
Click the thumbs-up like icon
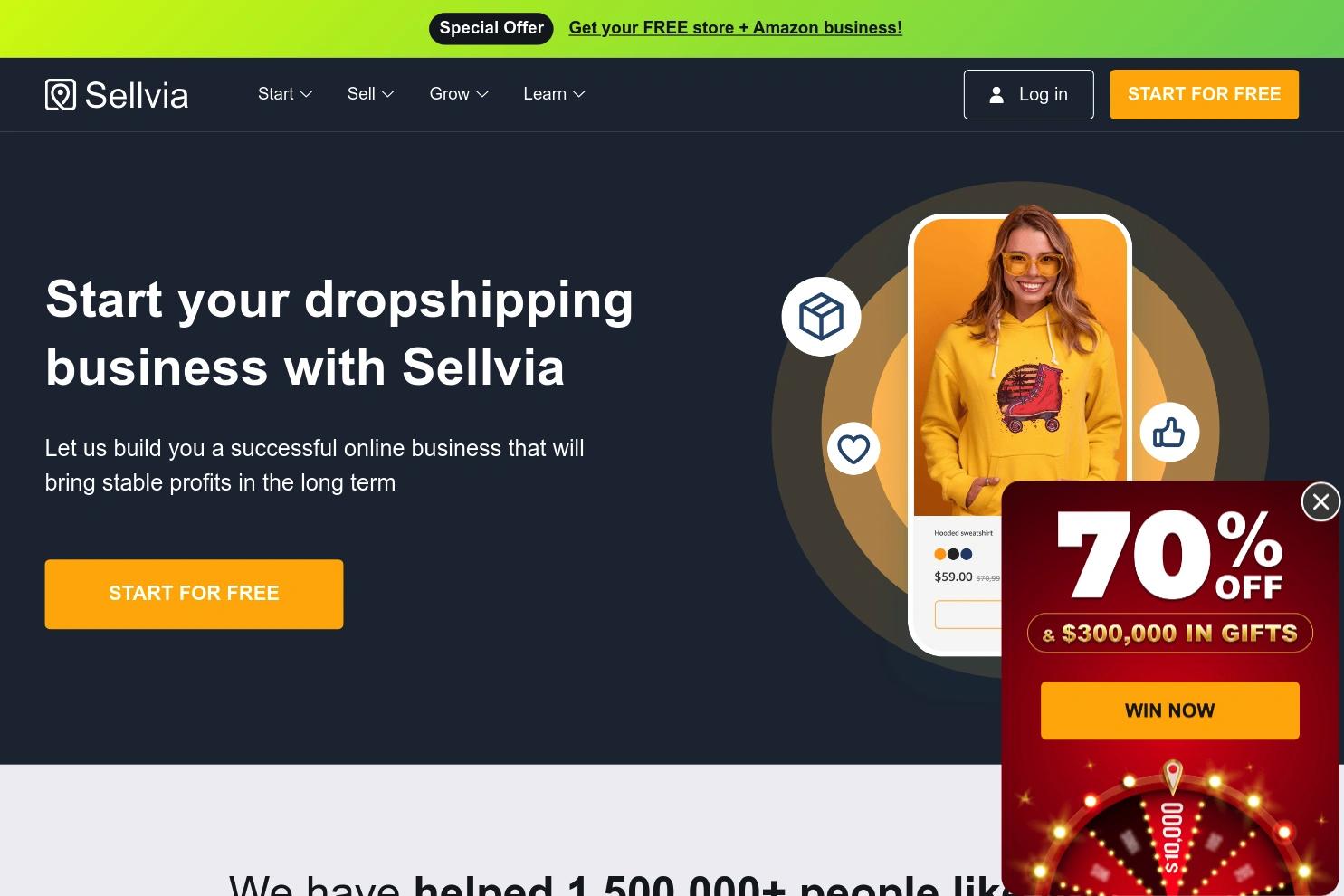(x=1169, y=433)
